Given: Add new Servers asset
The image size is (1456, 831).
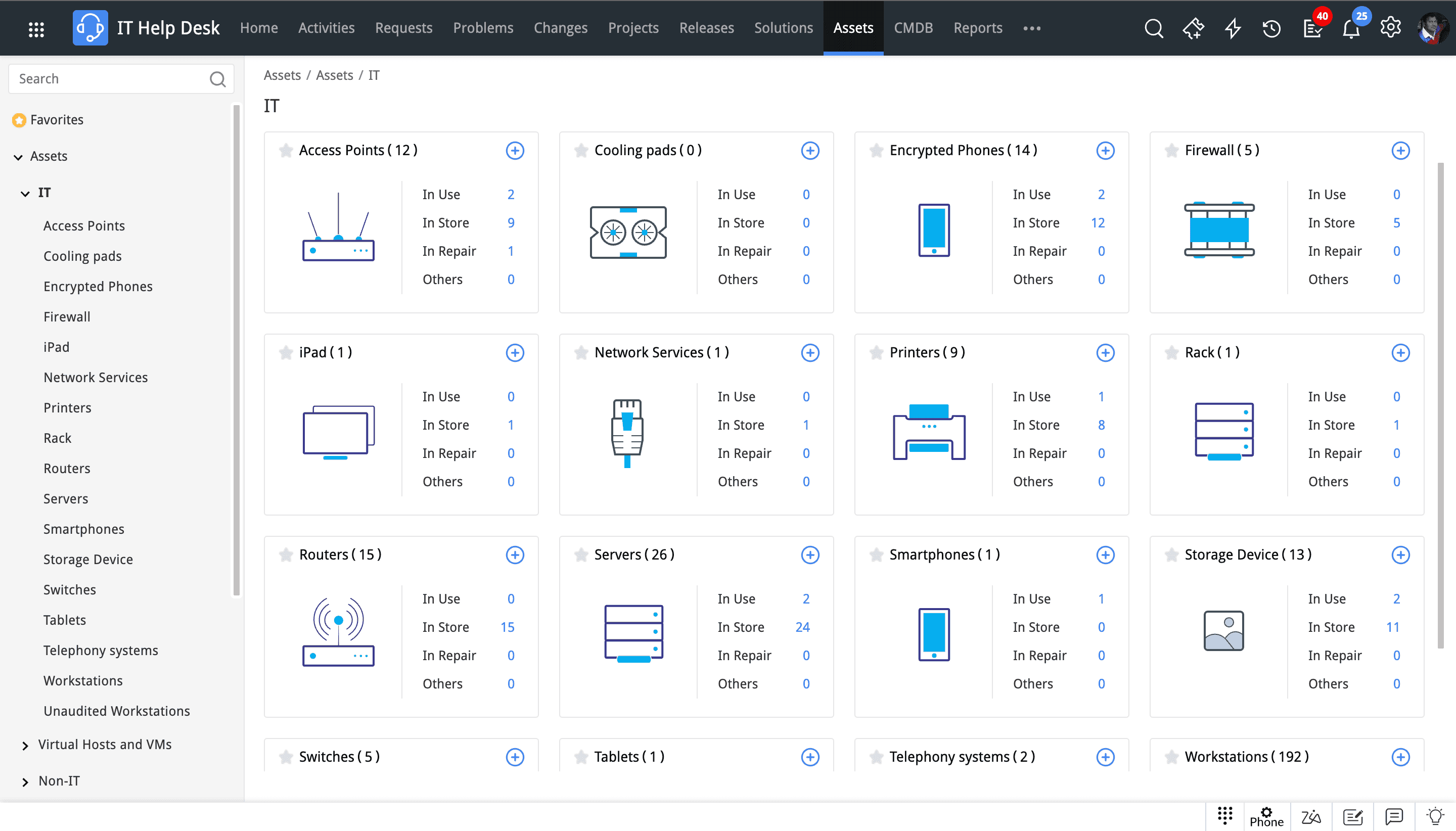Looking at the screenshot, I should tap(810, 555).
